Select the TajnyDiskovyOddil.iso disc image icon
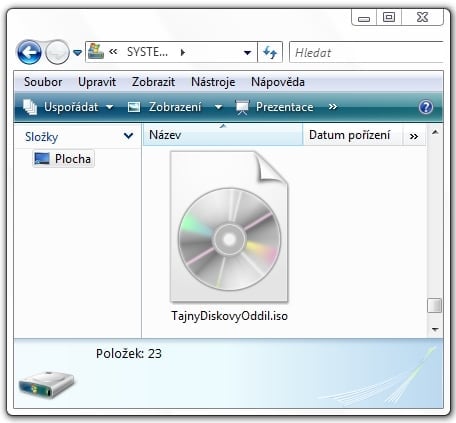Screen dimensions: 456x423 pos(229,227)
